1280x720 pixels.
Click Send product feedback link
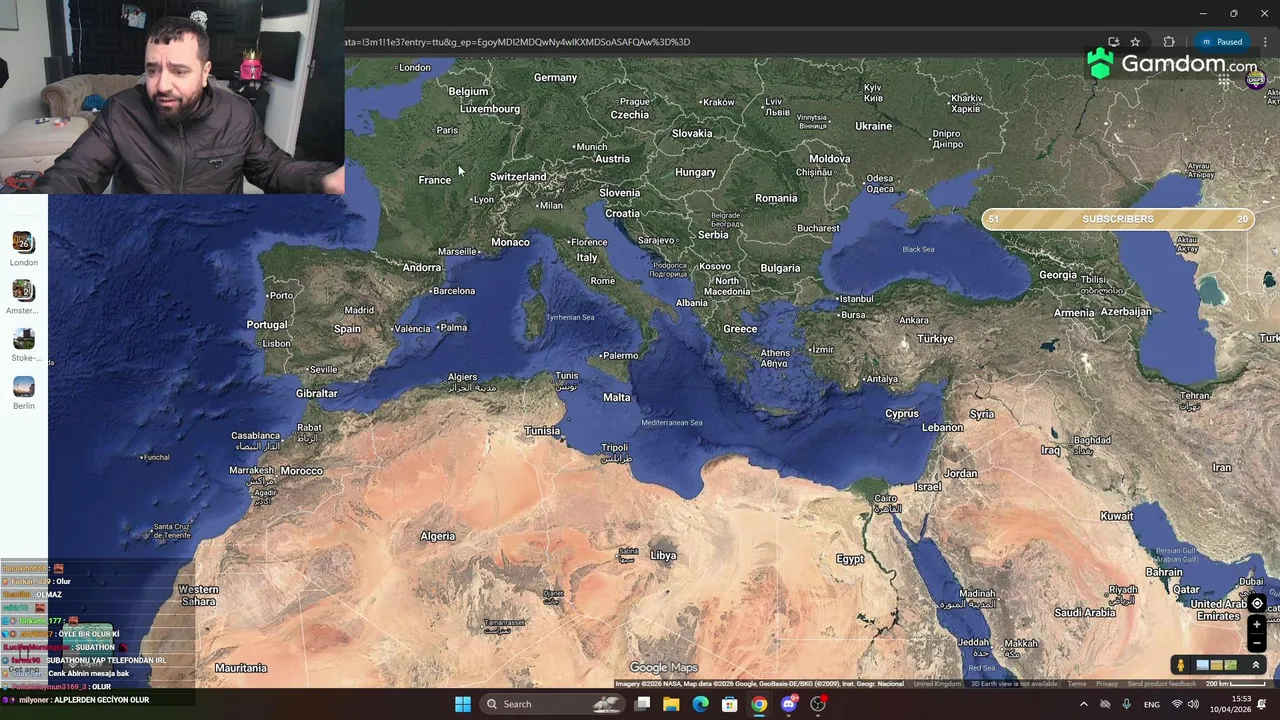point(1161,684)
